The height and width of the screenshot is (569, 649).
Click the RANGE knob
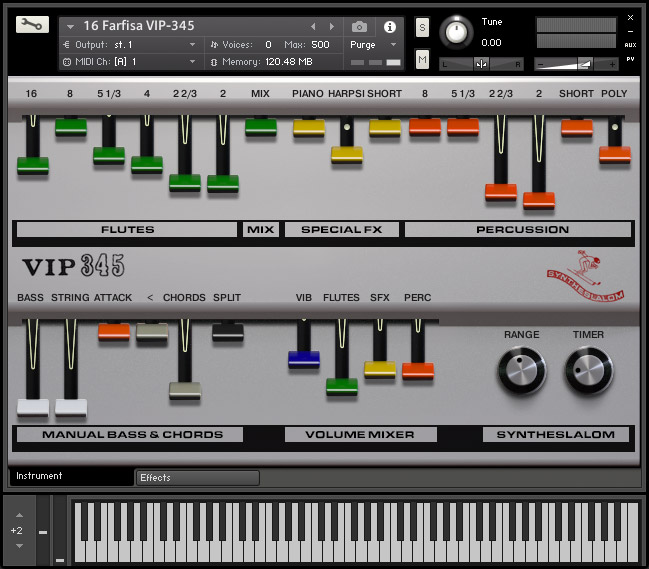click(x=522, y=371)
